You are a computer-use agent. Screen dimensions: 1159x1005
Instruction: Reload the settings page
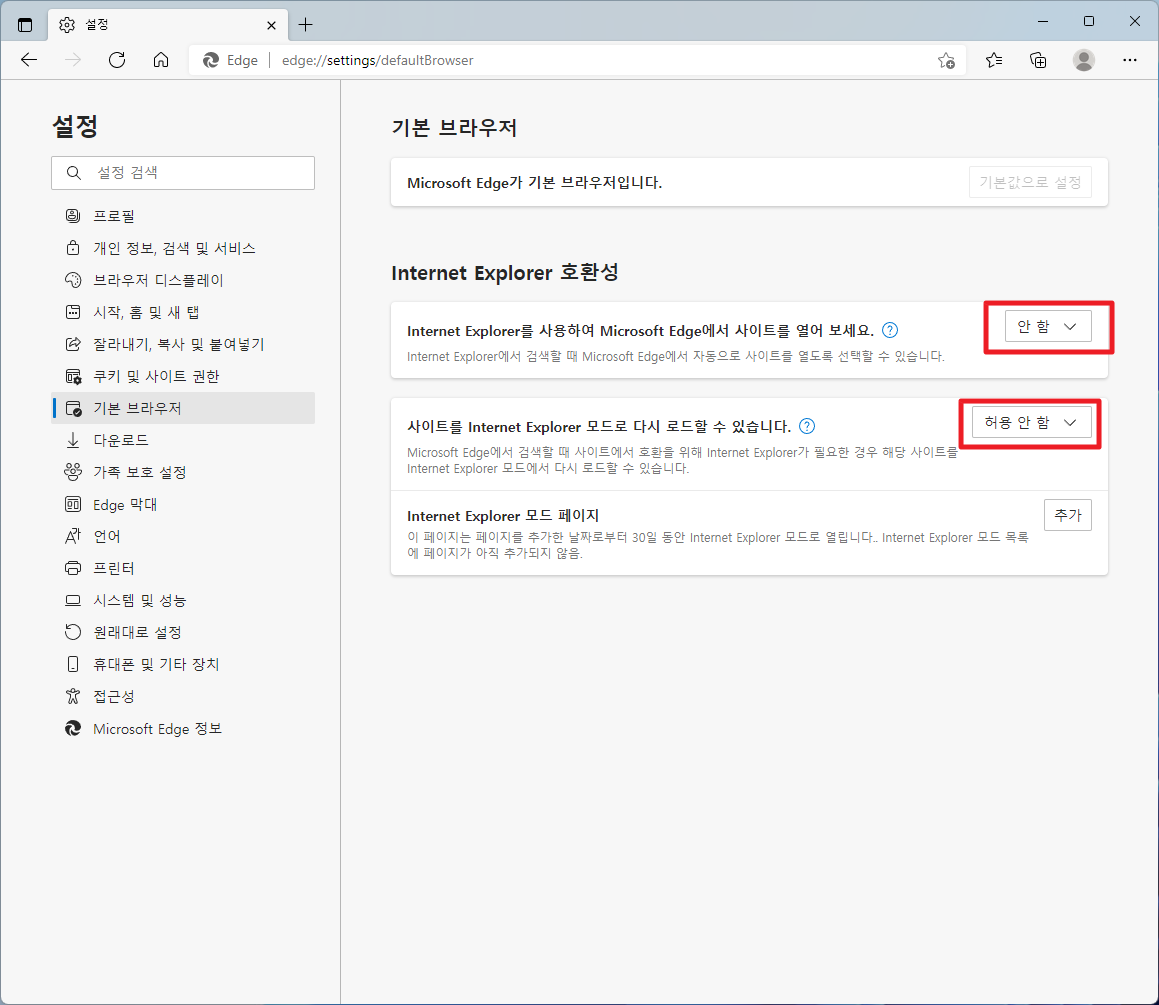point(117,60)
